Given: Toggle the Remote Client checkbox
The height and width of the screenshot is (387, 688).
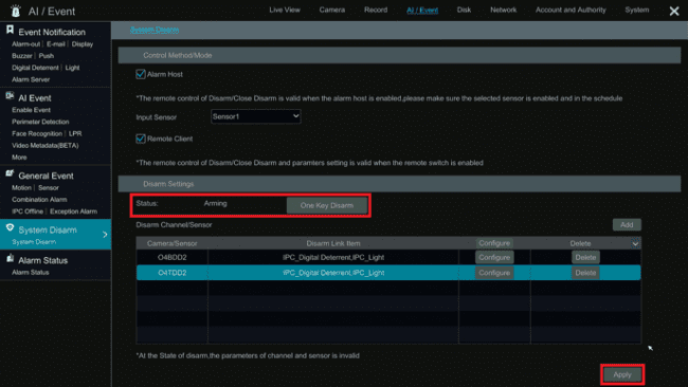Looking at the screenshot, I should pyautogui.click(x=140, y=139).
